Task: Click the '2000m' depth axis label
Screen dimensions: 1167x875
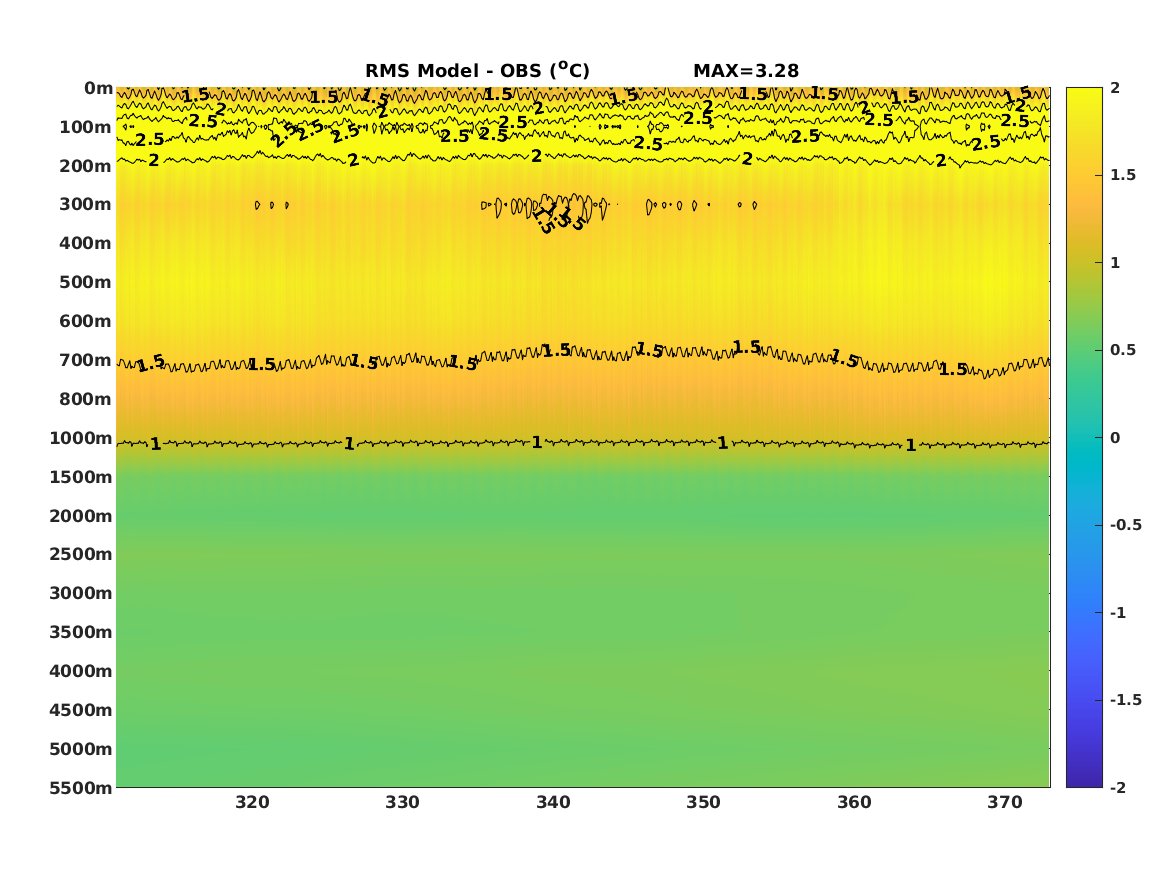Action: point(81,516)
